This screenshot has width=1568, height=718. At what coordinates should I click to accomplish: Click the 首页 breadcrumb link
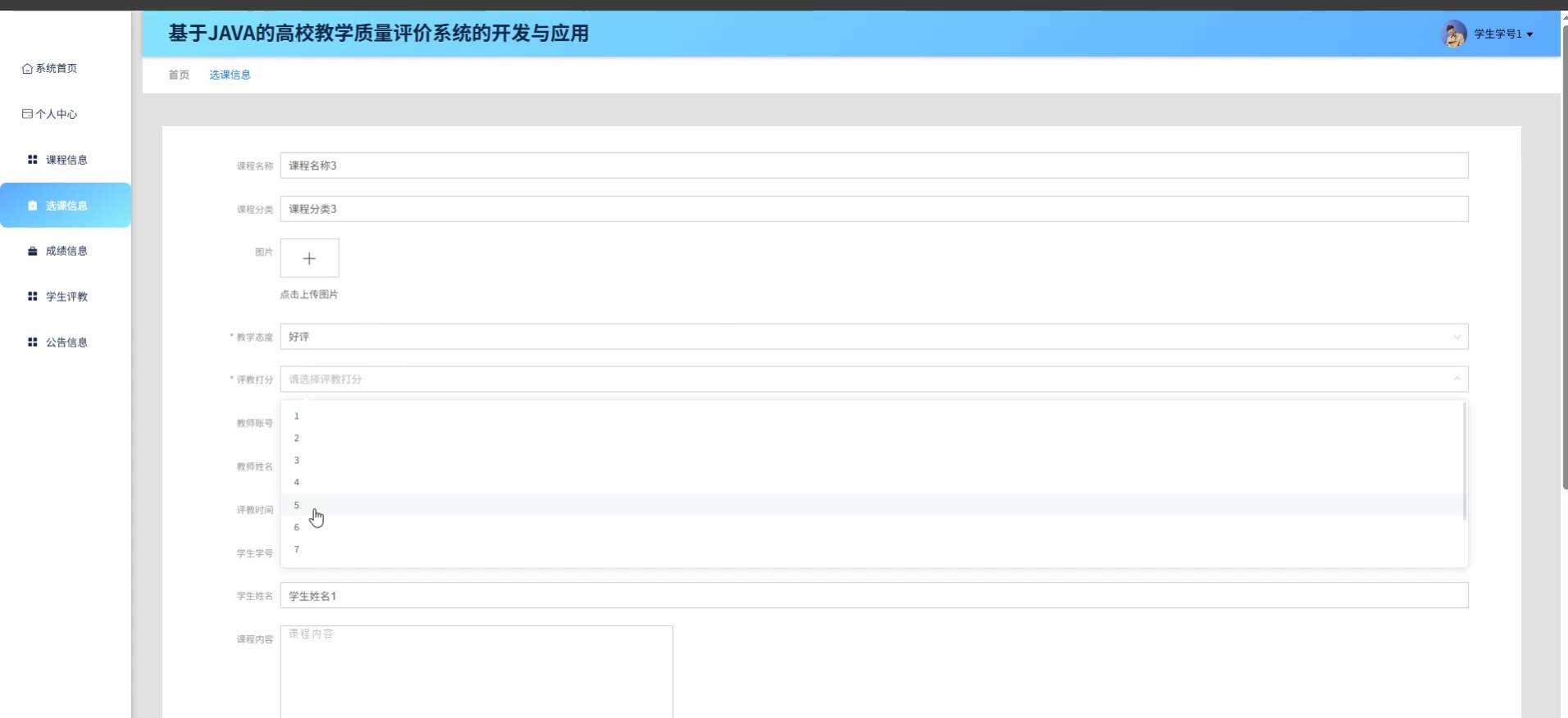coord(179,75)
